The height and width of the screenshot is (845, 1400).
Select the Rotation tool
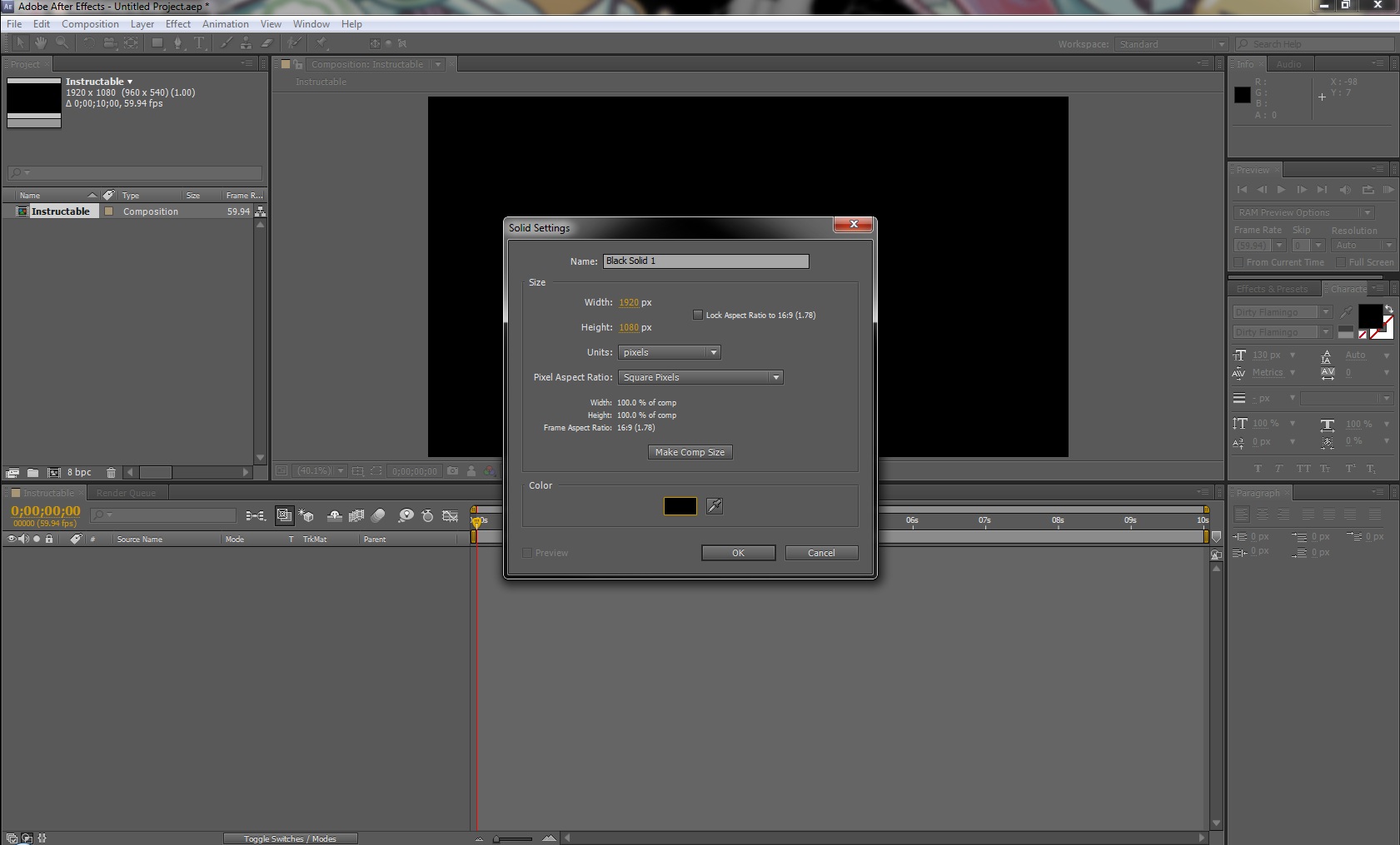point(88,42)
